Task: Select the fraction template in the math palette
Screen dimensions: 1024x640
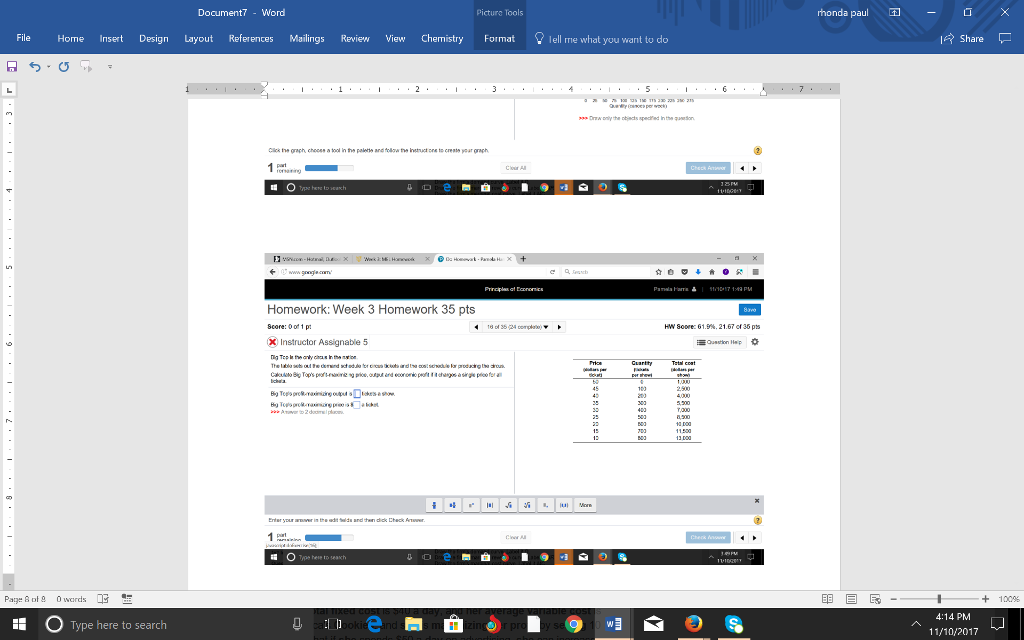Action: click(434, 505)
